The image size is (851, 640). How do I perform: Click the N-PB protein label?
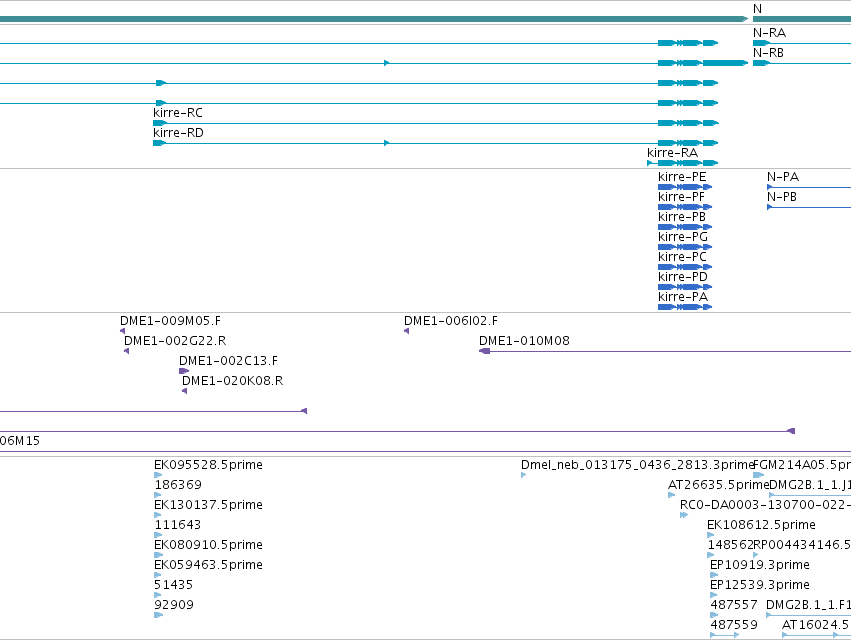pyautogui.click(x=782, y=197)
